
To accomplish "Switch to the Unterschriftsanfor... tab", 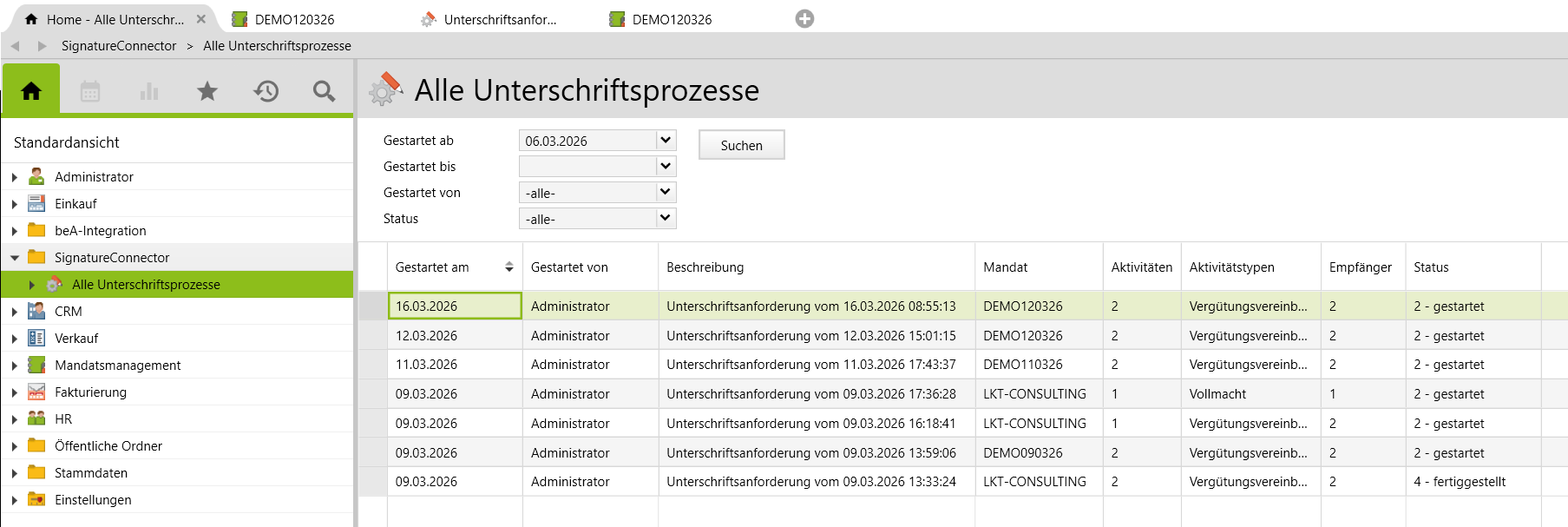I will (x=500, y=19).
